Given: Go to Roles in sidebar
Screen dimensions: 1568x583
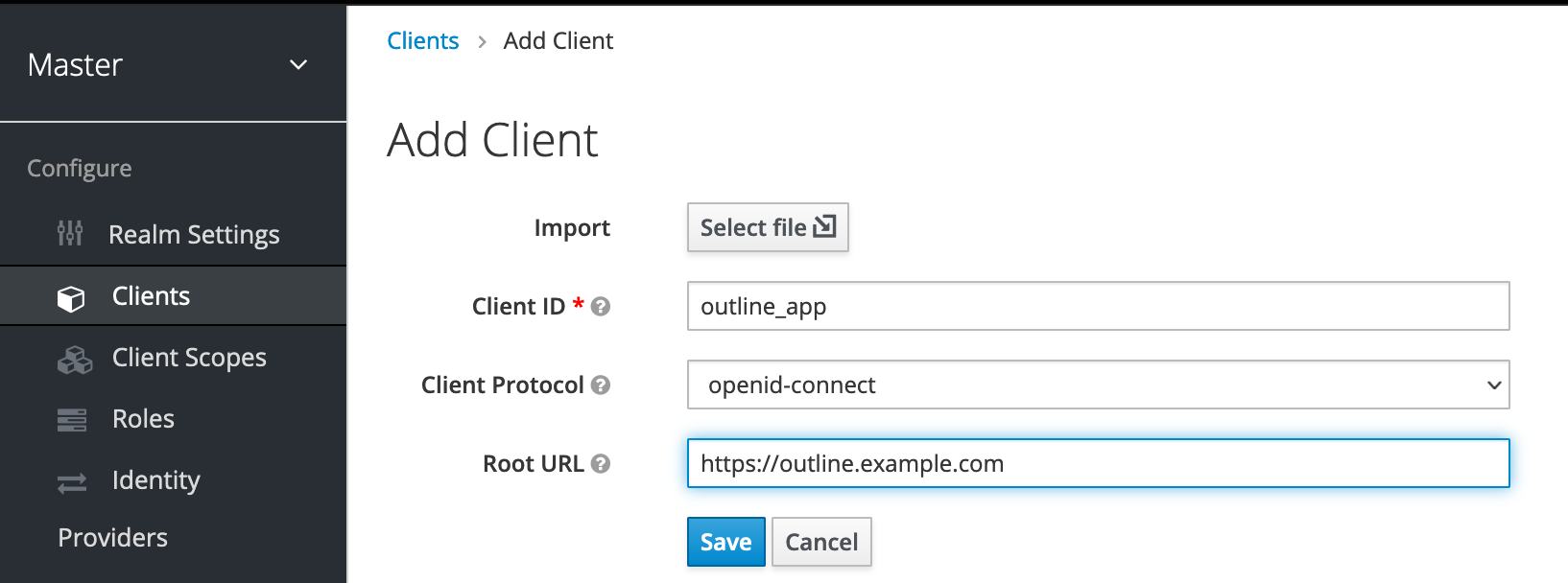Looking at the screenshot, I should (173, 419).
